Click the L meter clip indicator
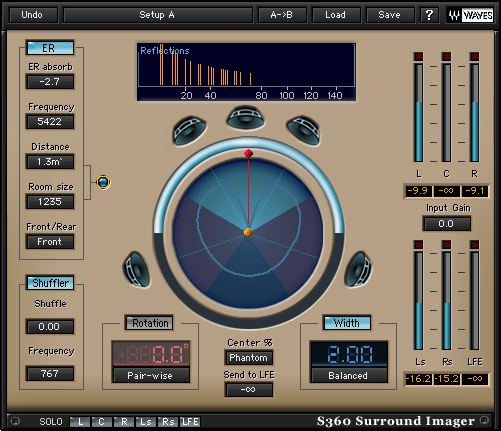This screenshot has width=501, height=431. click(418, 56)
